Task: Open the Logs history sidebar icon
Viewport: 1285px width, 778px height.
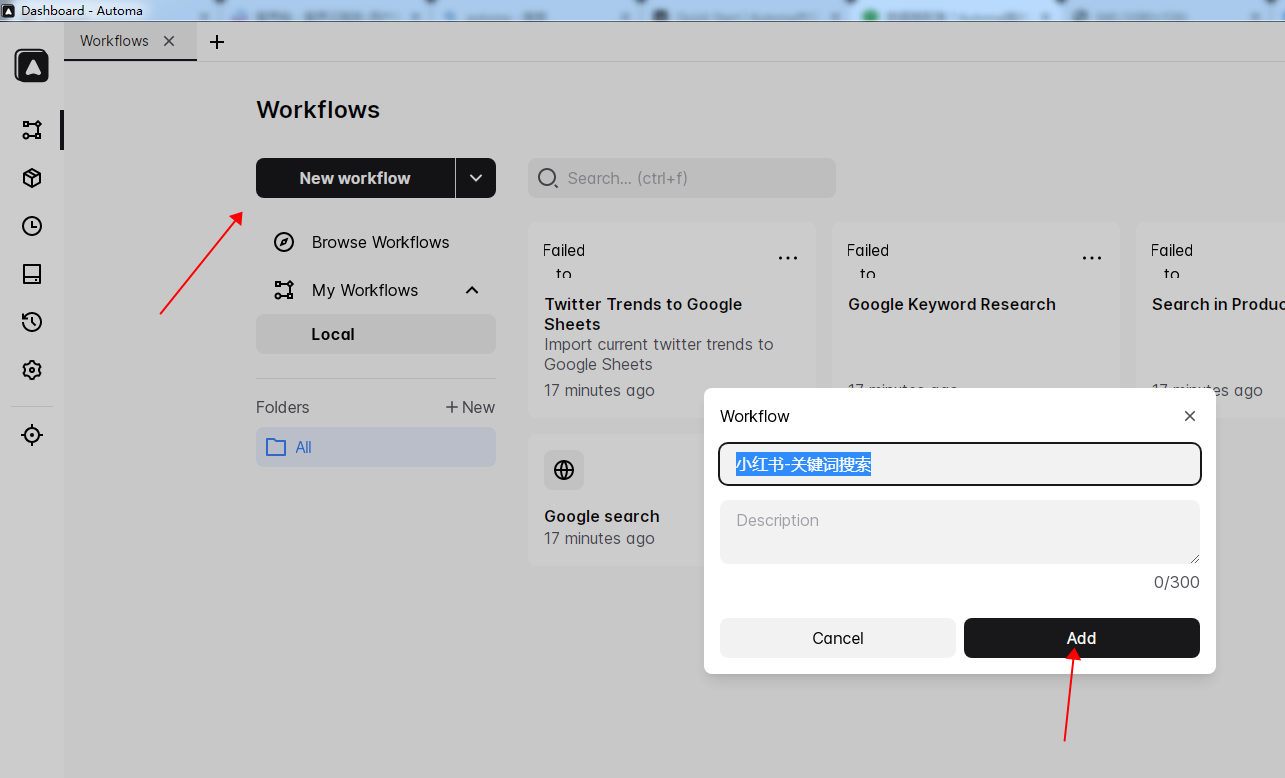Action: 32,322
